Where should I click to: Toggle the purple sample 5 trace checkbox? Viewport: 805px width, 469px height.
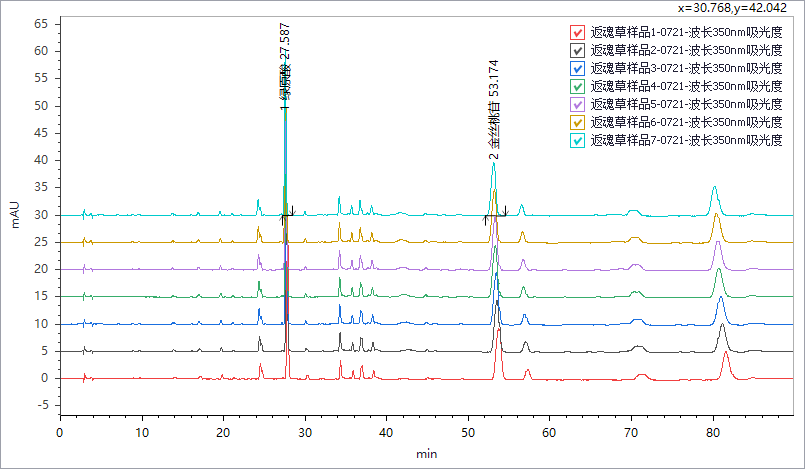(x=577, y=104)
